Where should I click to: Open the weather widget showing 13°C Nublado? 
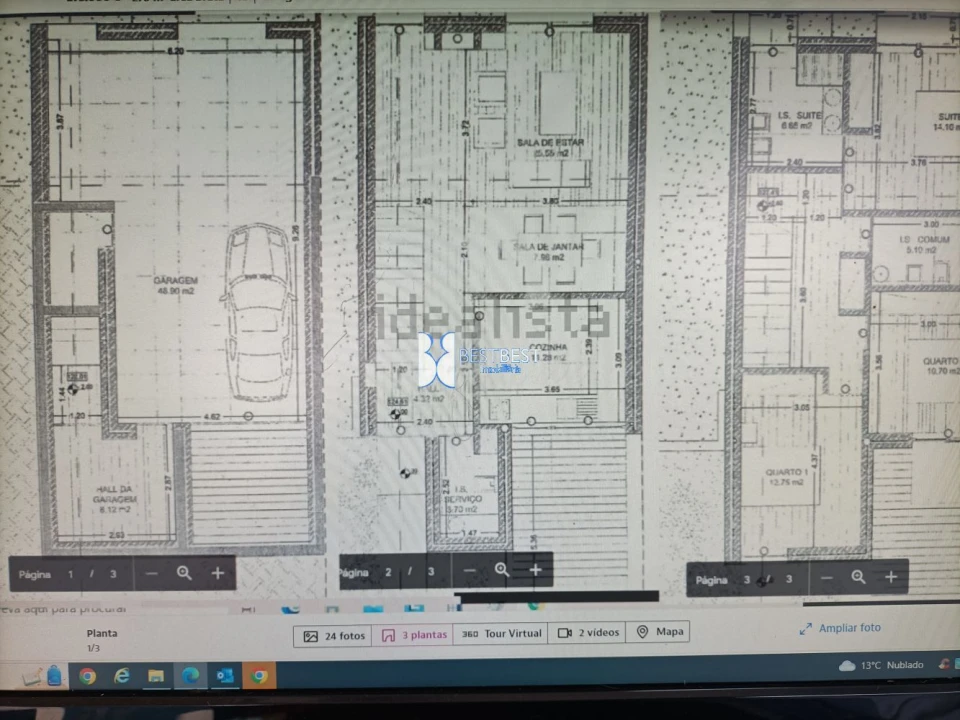click(x=881, y=665)
